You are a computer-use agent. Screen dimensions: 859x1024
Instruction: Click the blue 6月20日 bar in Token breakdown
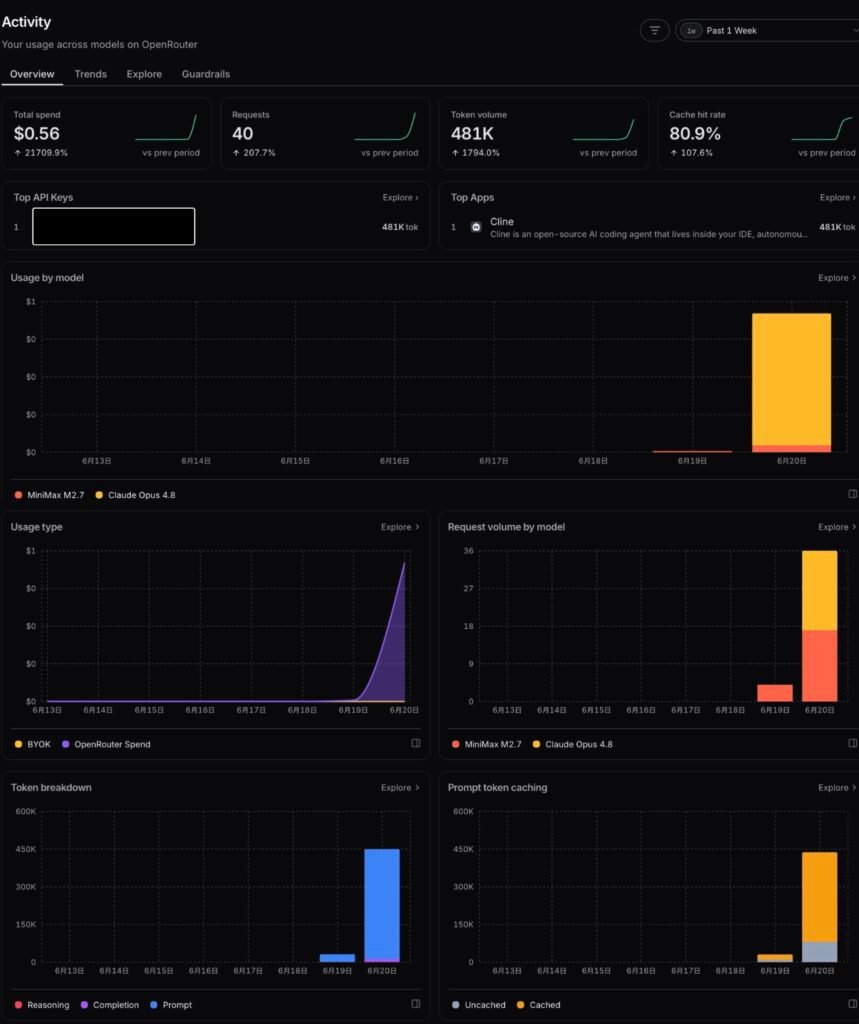pyautogui.click(x=382, y=904)
